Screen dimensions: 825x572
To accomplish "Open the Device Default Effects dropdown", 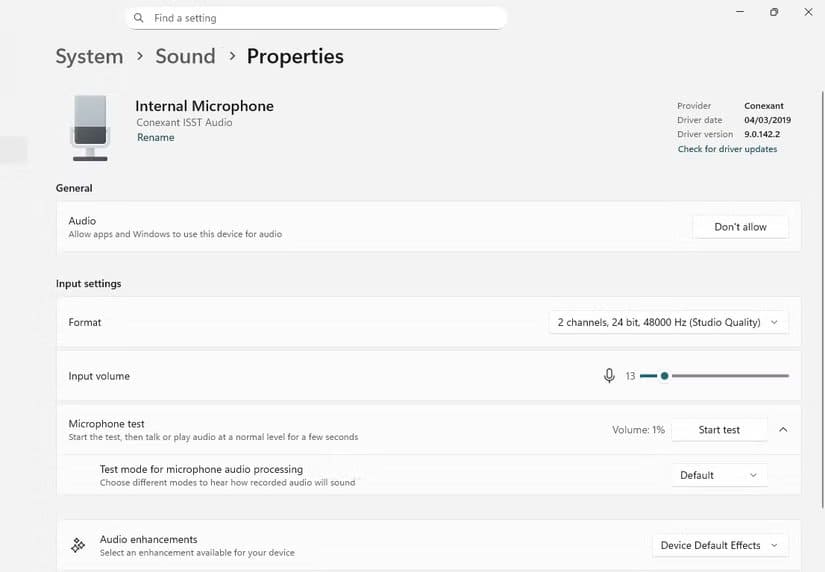I will click(719, 545).
